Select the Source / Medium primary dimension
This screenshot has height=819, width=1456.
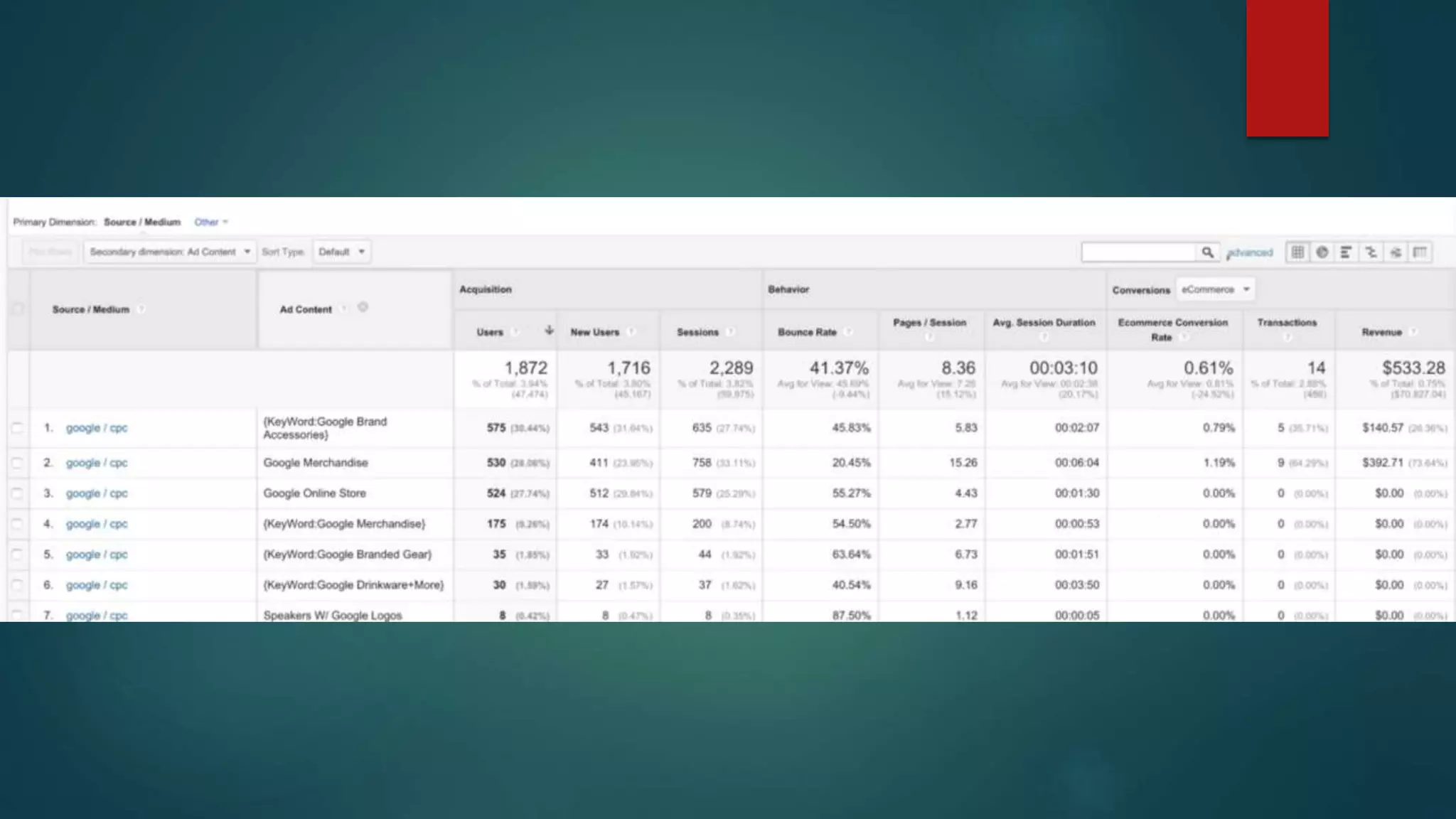[142, 222]
